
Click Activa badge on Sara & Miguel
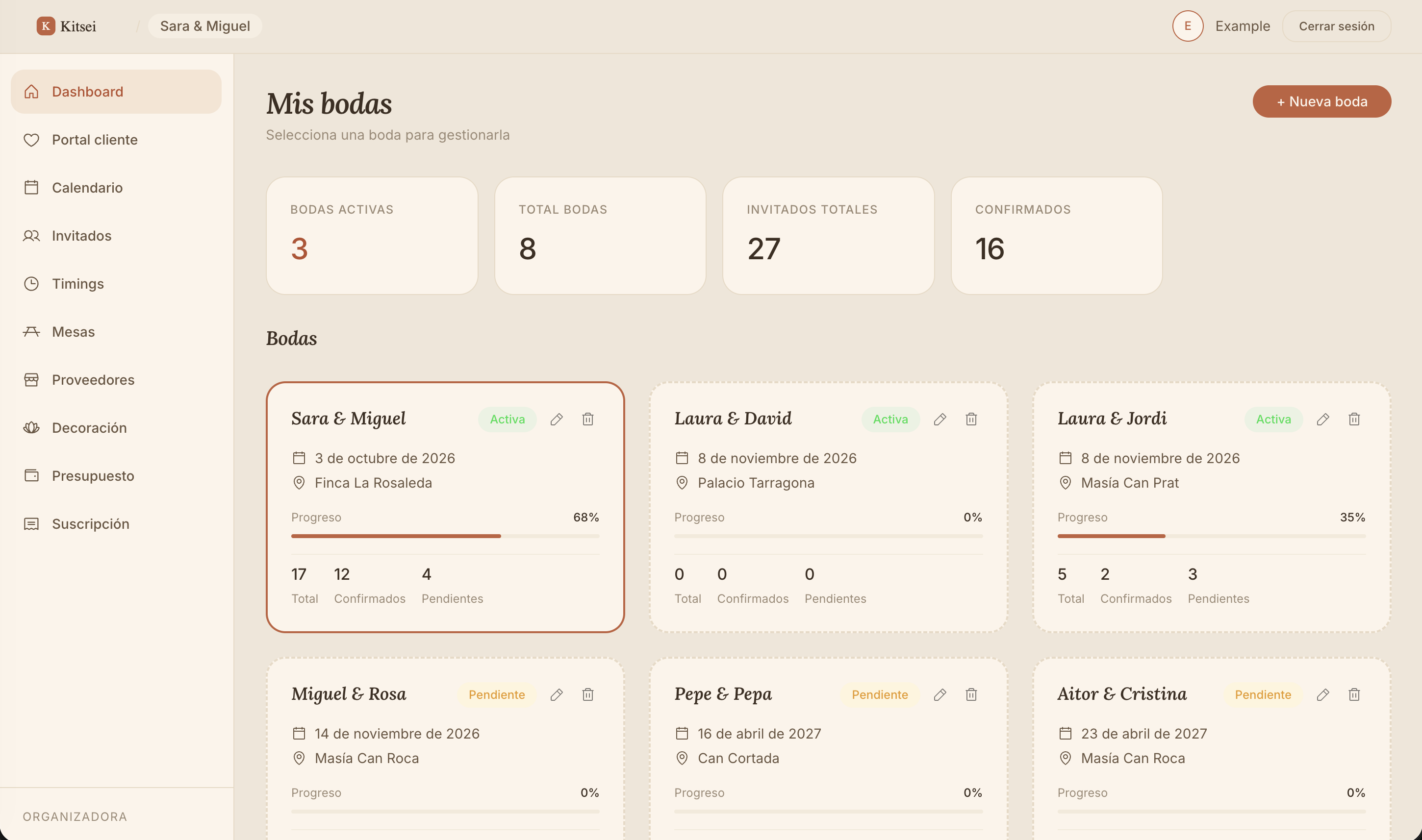pos(508,420)
